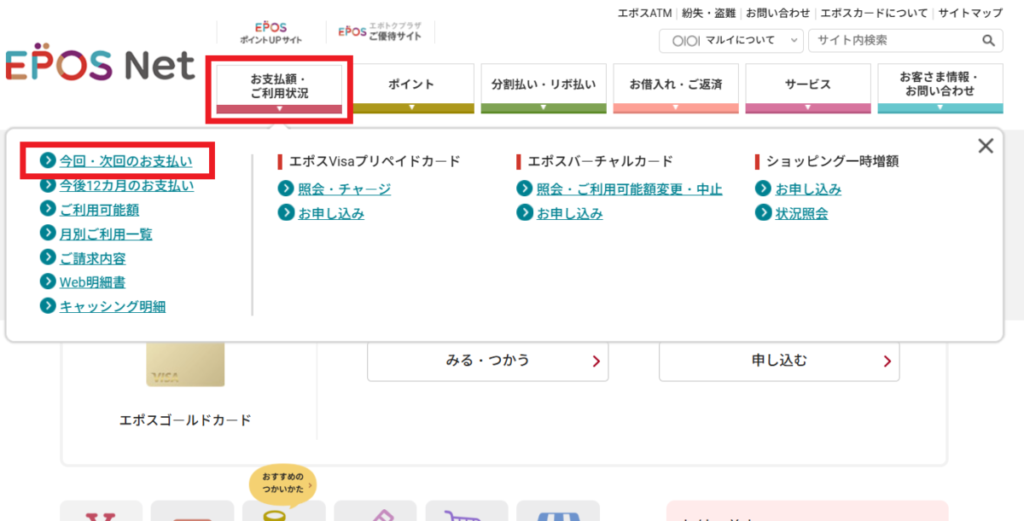
Task: Click arrow icon beside Web明細書
Action: 48,281
